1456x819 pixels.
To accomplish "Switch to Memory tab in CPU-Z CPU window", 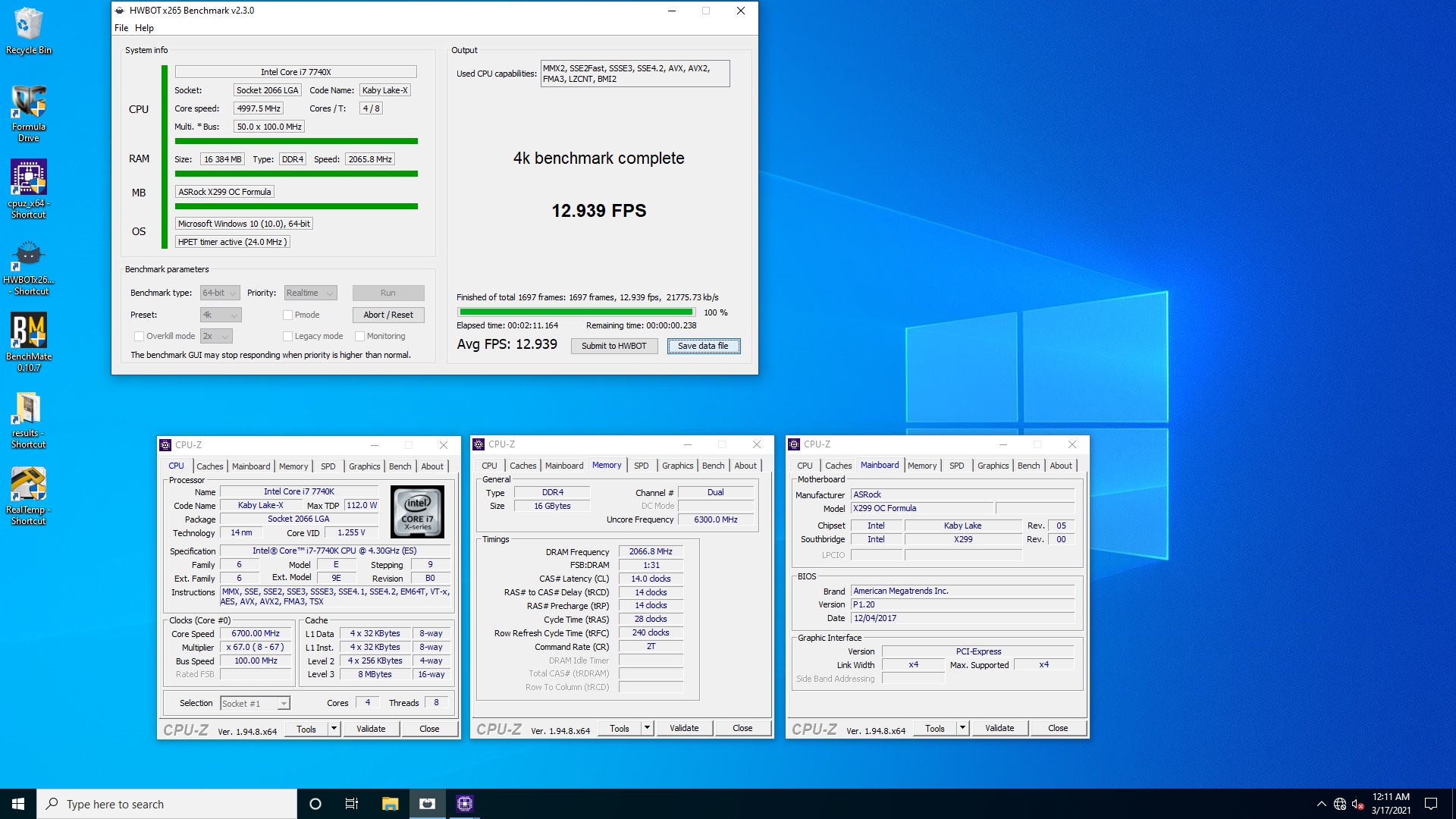I will coord(293,466).
